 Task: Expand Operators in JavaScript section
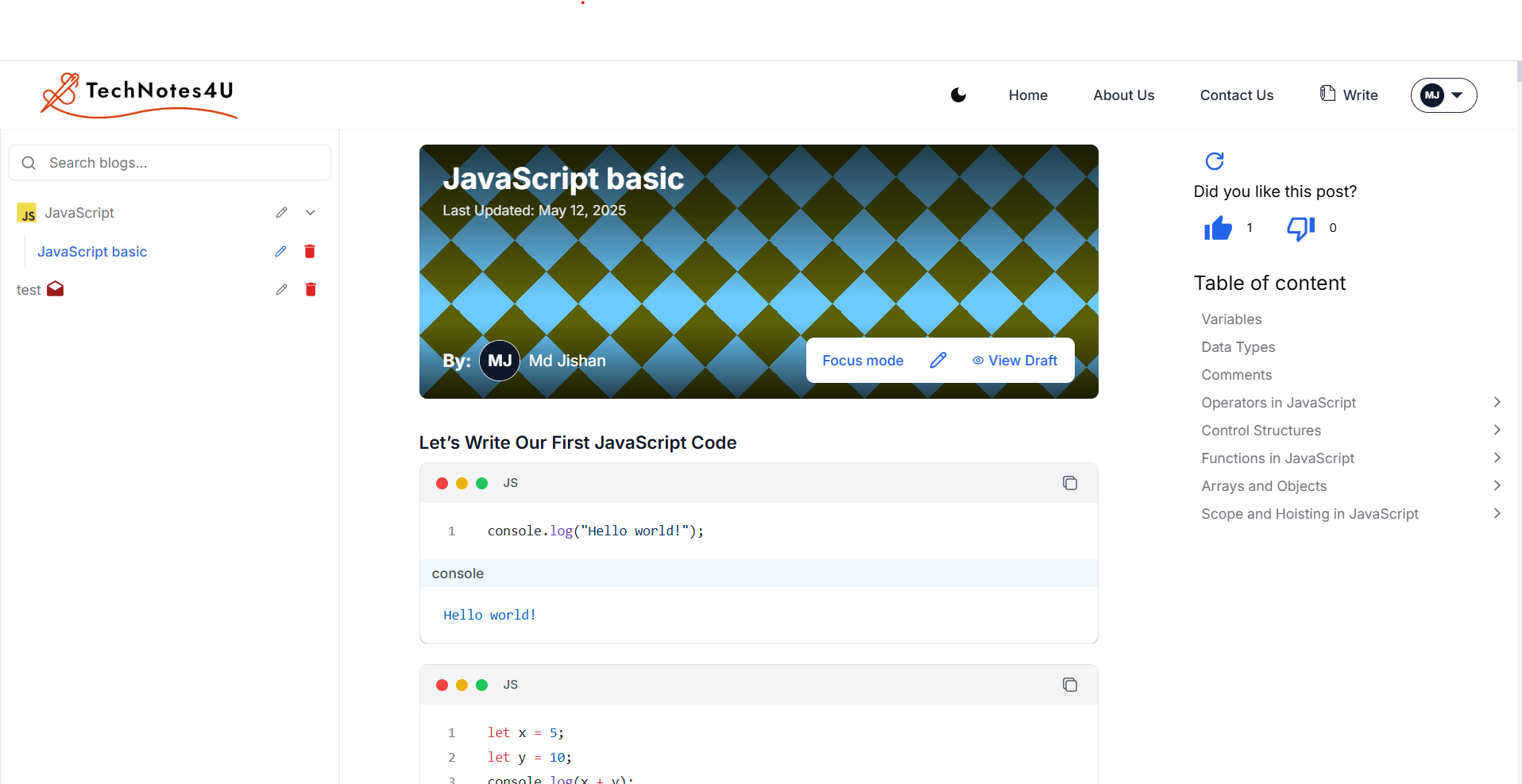coord(1497,403)
